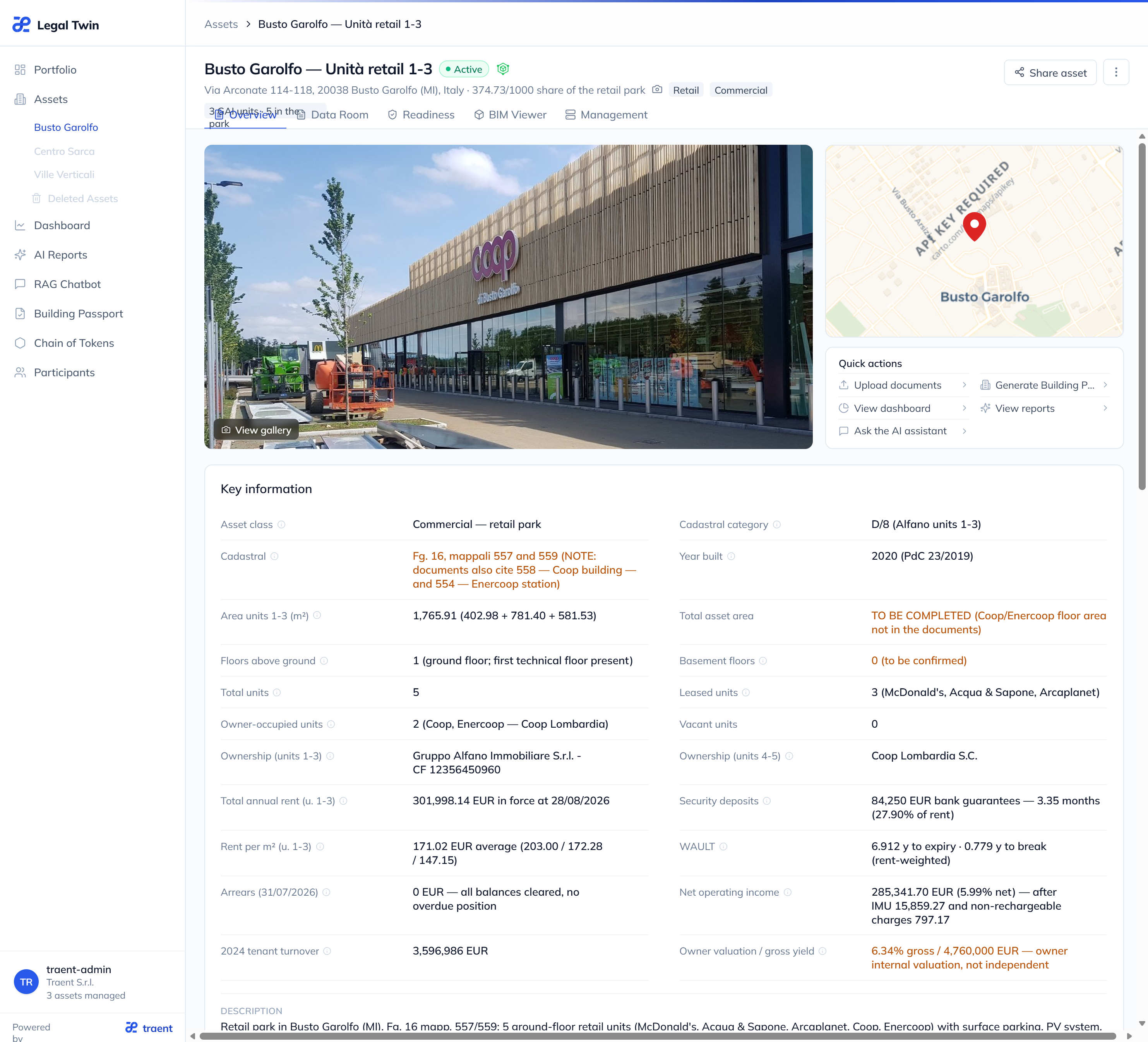Click the orange Cadastral mappali note text

click(524, 570)
